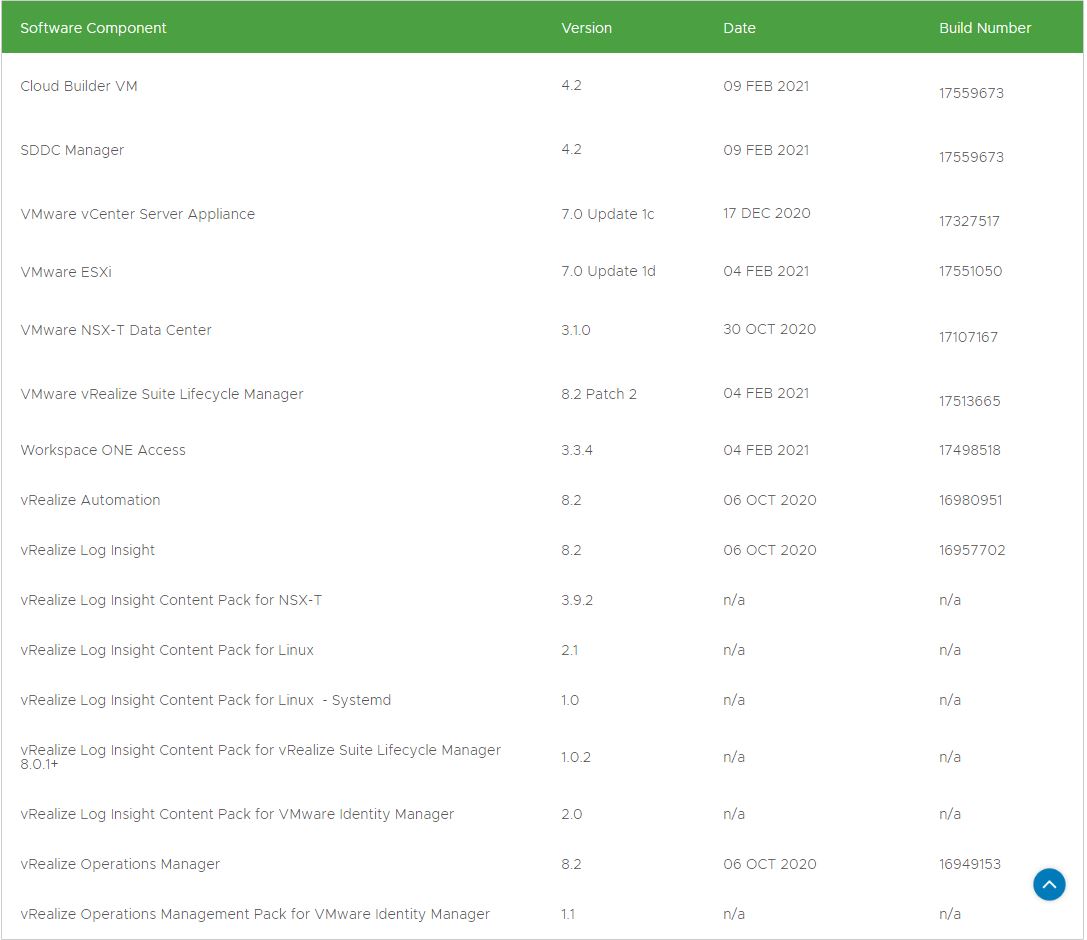Click build number 17107167
Screen dimensions: 1087x940
[x=968, y=337]
